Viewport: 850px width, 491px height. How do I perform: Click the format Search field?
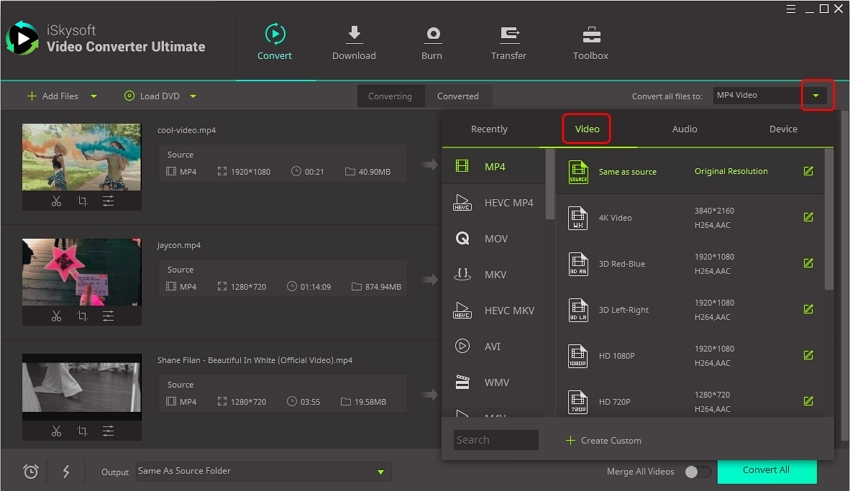coord(496,440)
